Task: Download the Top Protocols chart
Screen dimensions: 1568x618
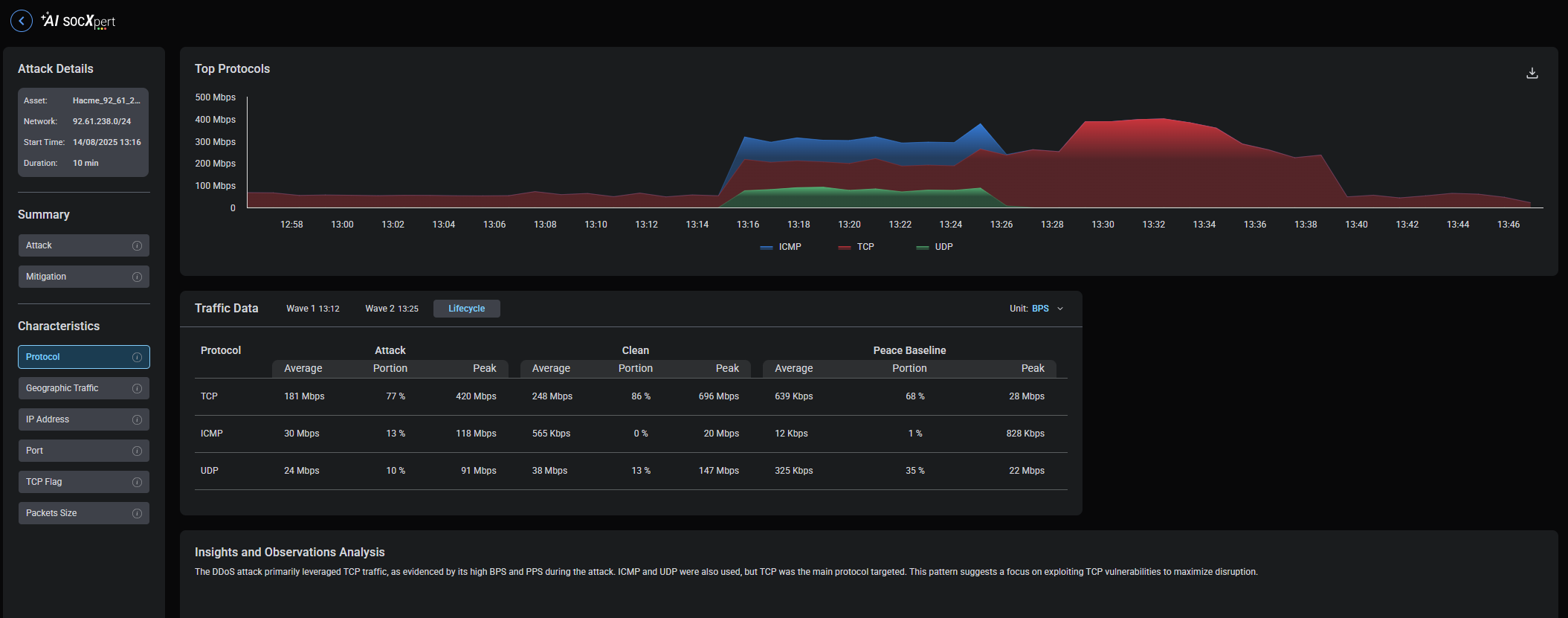Action: (x=1532, y=73)
